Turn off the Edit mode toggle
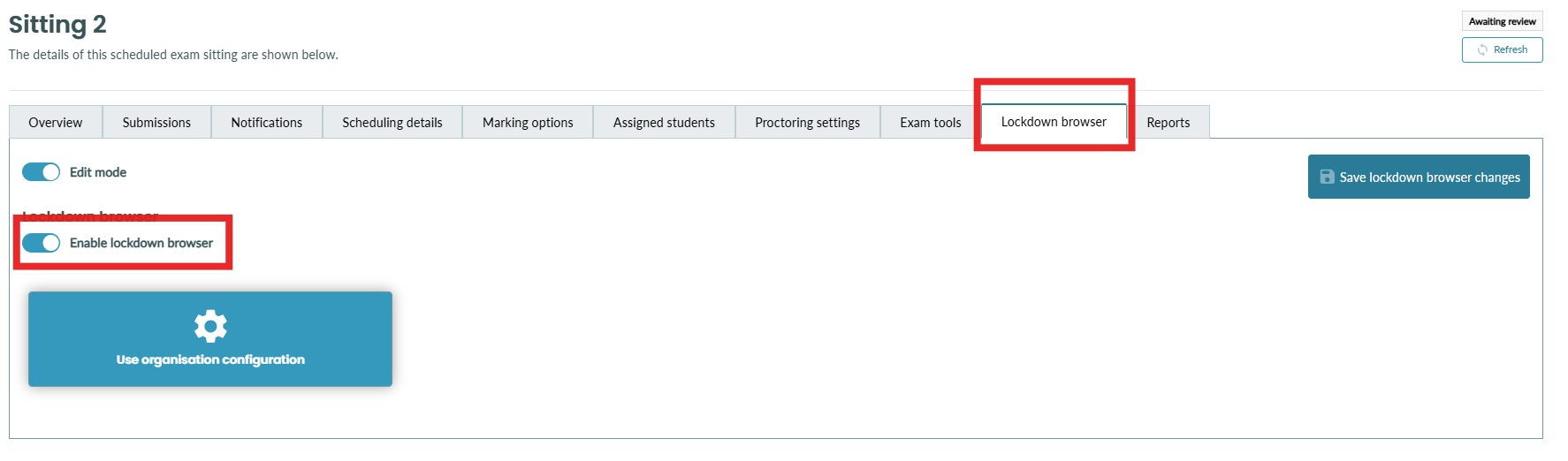This screenshot has height=461, width=1568. click(41, 172)
